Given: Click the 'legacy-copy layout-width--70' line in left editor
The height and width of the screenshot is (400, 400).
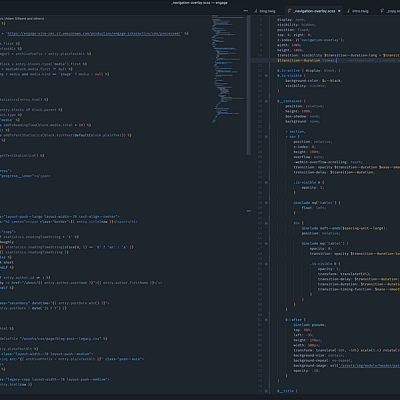Looking at the screenshot, I should click(x=55, y=379).
